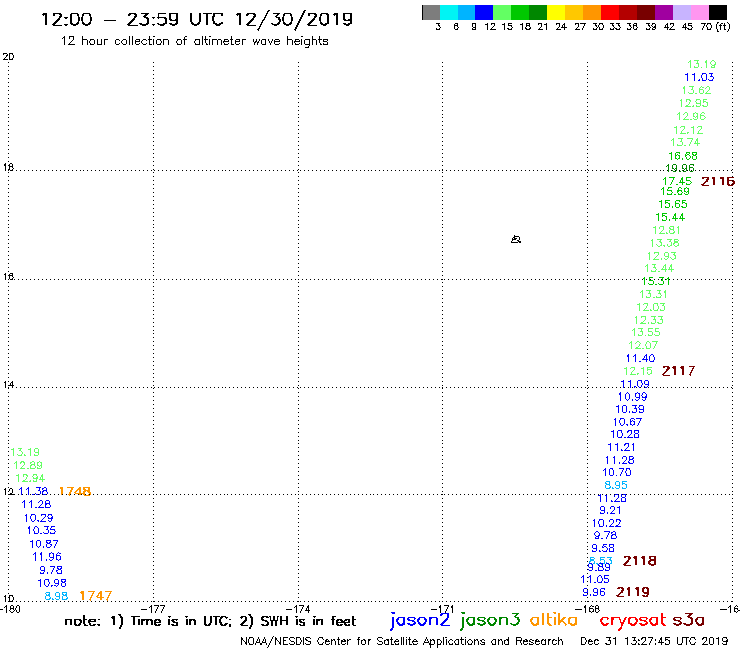
Task: Click the s3a satellite label
Action: point(689,620)
